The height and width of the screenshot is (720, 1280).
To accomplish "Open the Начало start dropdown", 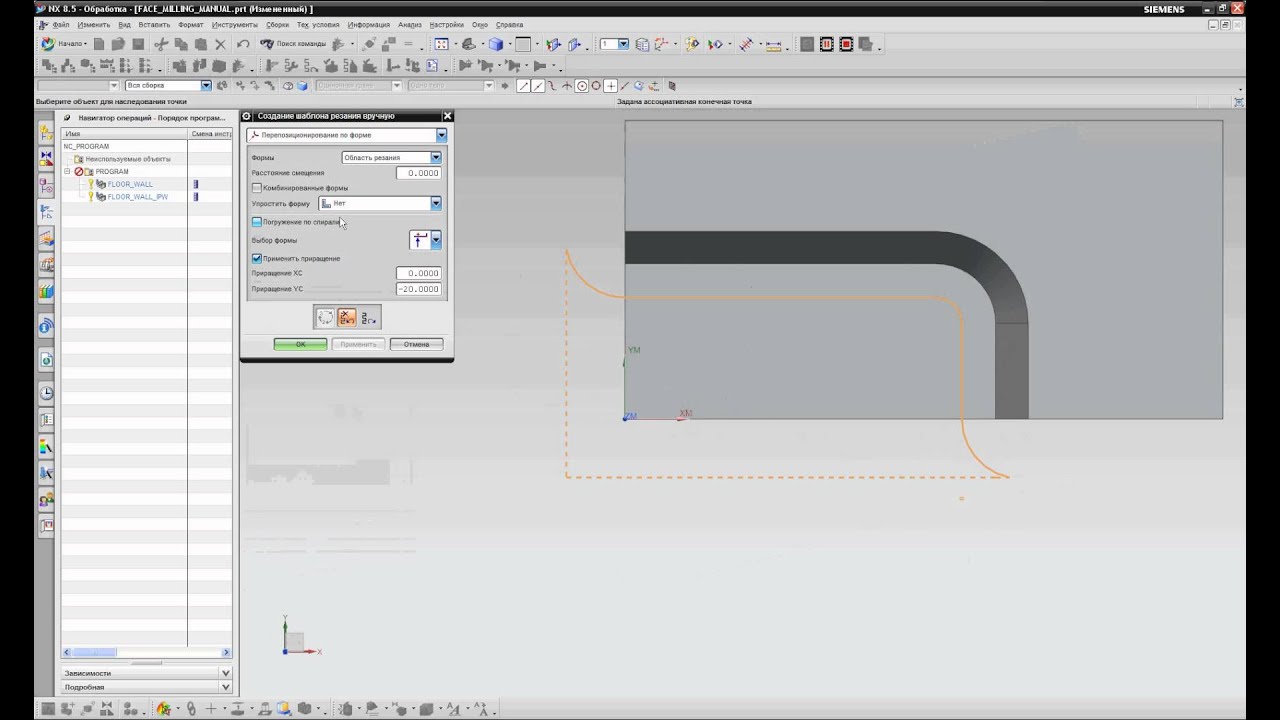I will [64, 44].
